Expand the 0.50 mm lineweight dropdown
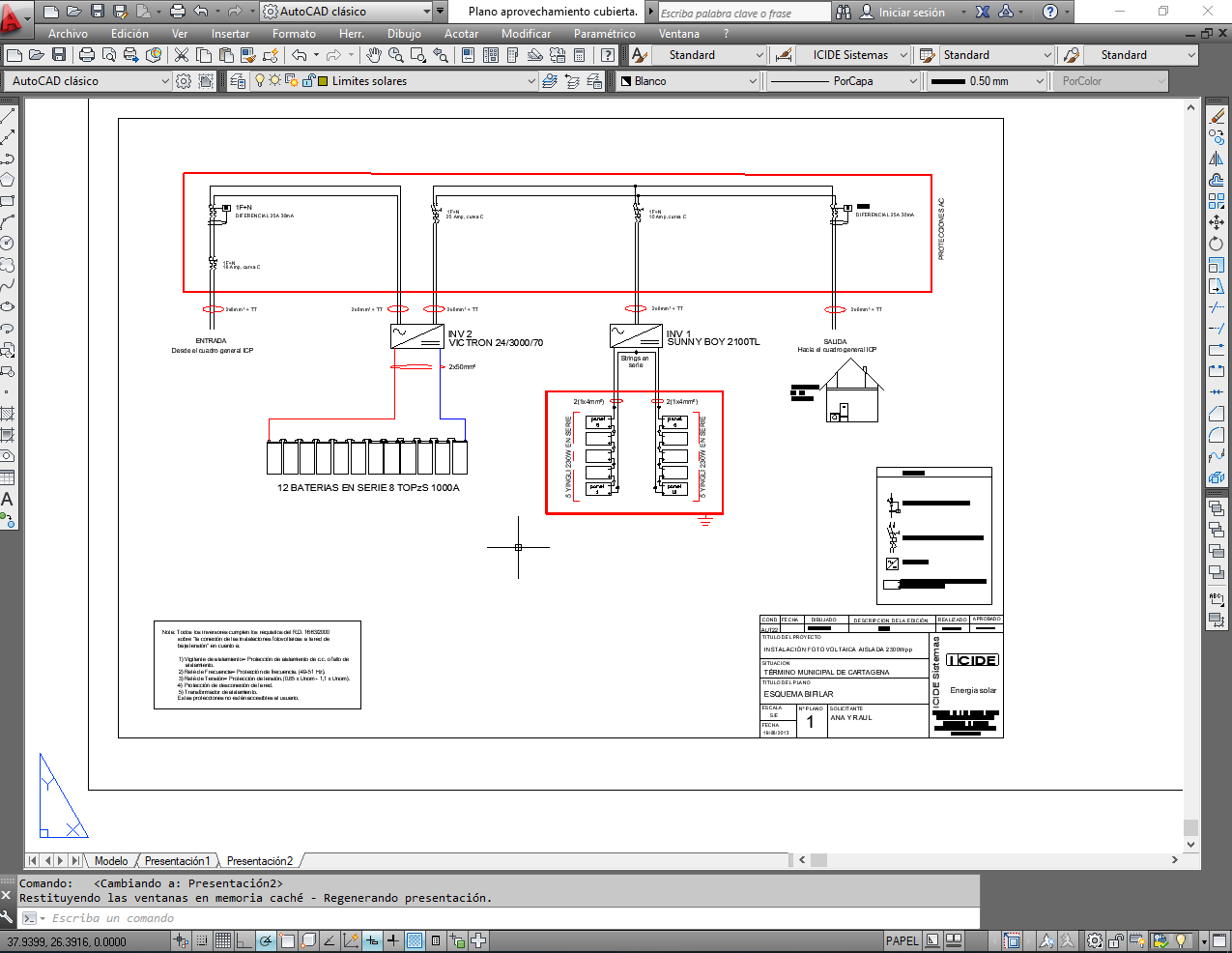The height and width of the screenshot is (953, 1232). 1039,81
